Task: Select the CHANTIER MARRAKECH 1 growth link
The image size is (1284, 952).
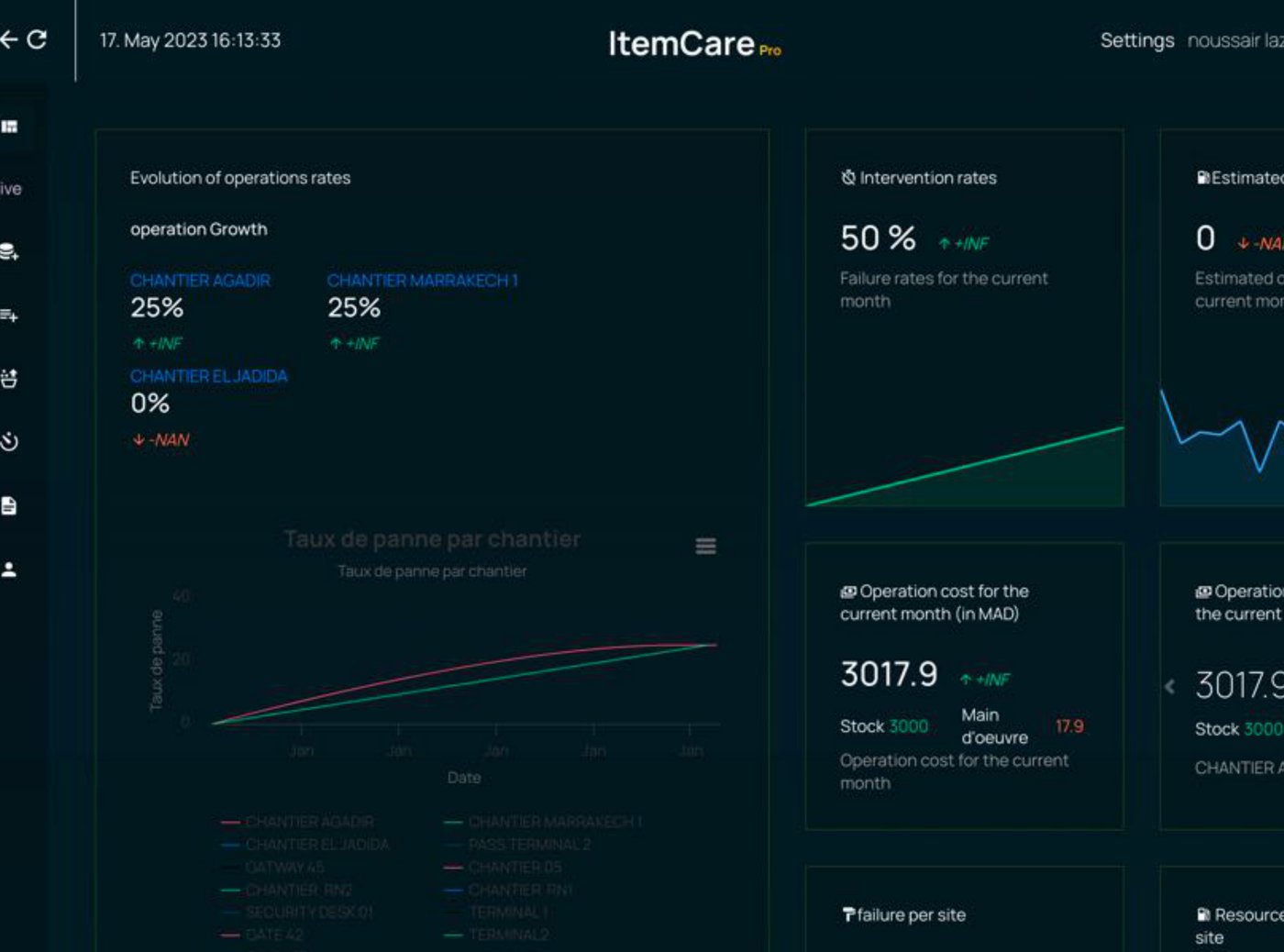Action: (423, 281)
